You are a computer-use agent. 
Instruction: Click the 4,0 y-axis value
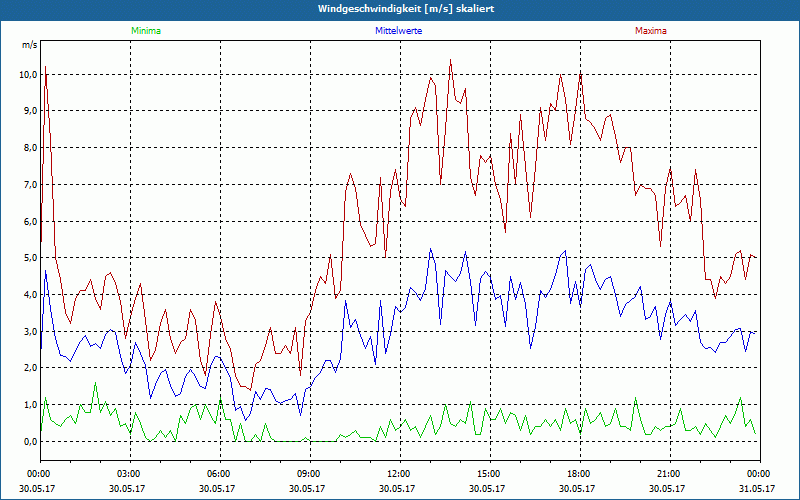point(30,295)
